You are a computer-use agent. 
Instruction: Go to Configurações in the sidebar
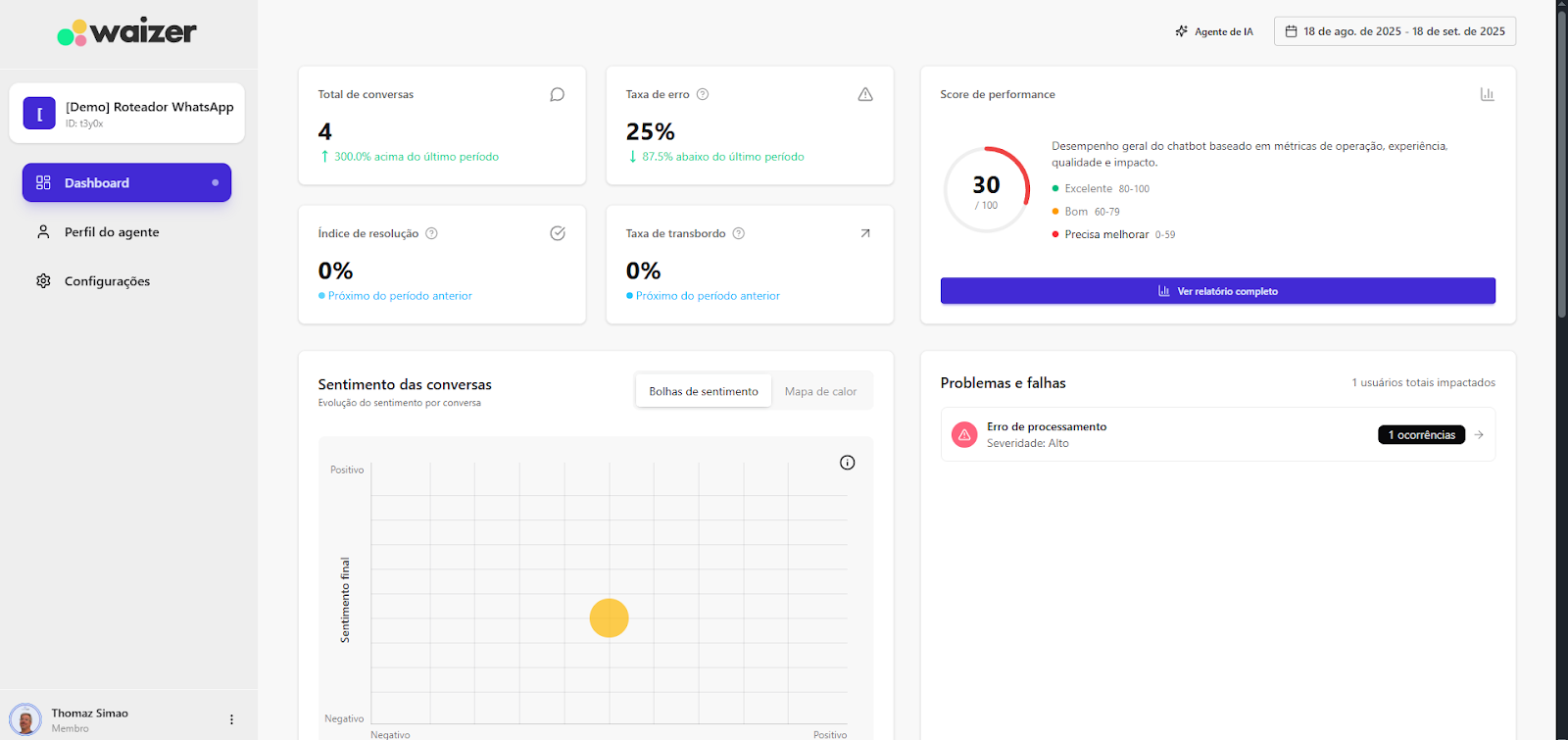(107, 281)
